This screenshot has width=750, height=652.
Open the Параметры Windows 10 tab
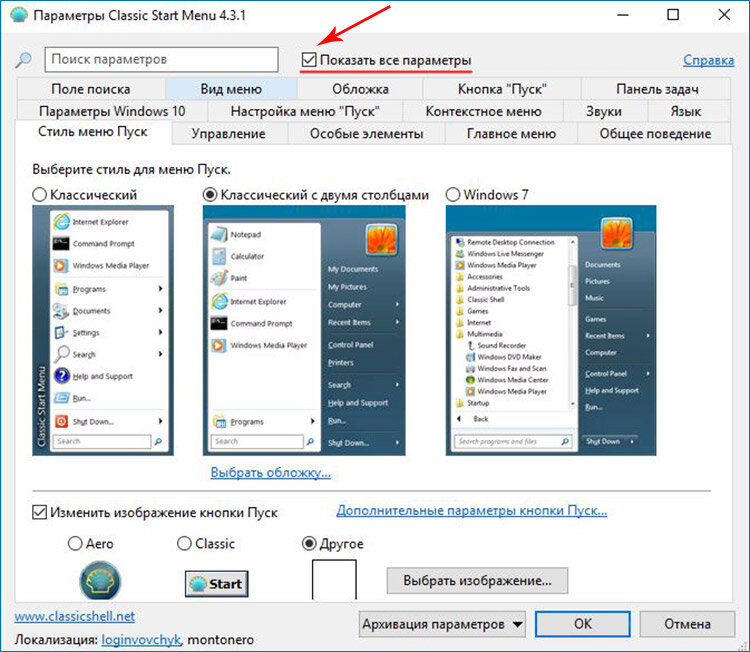(x=112, y=111)
